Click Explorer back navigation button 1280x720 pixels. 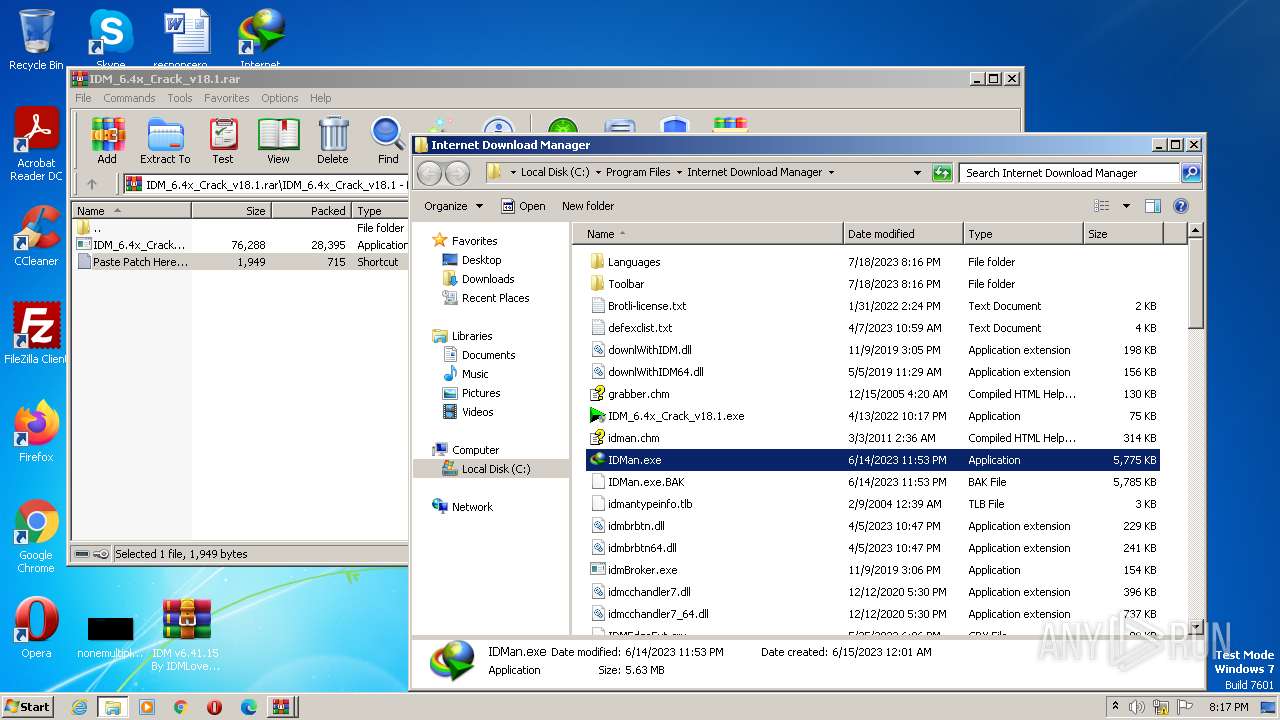(429, 173)
